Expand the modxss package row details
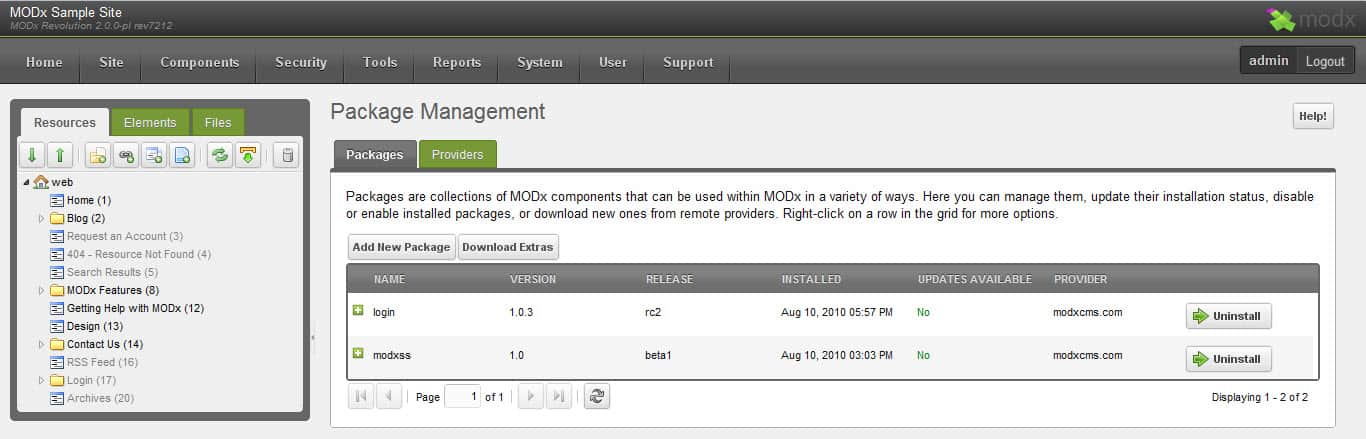Viewport: 1366px width, 439px height. (358, 354)
